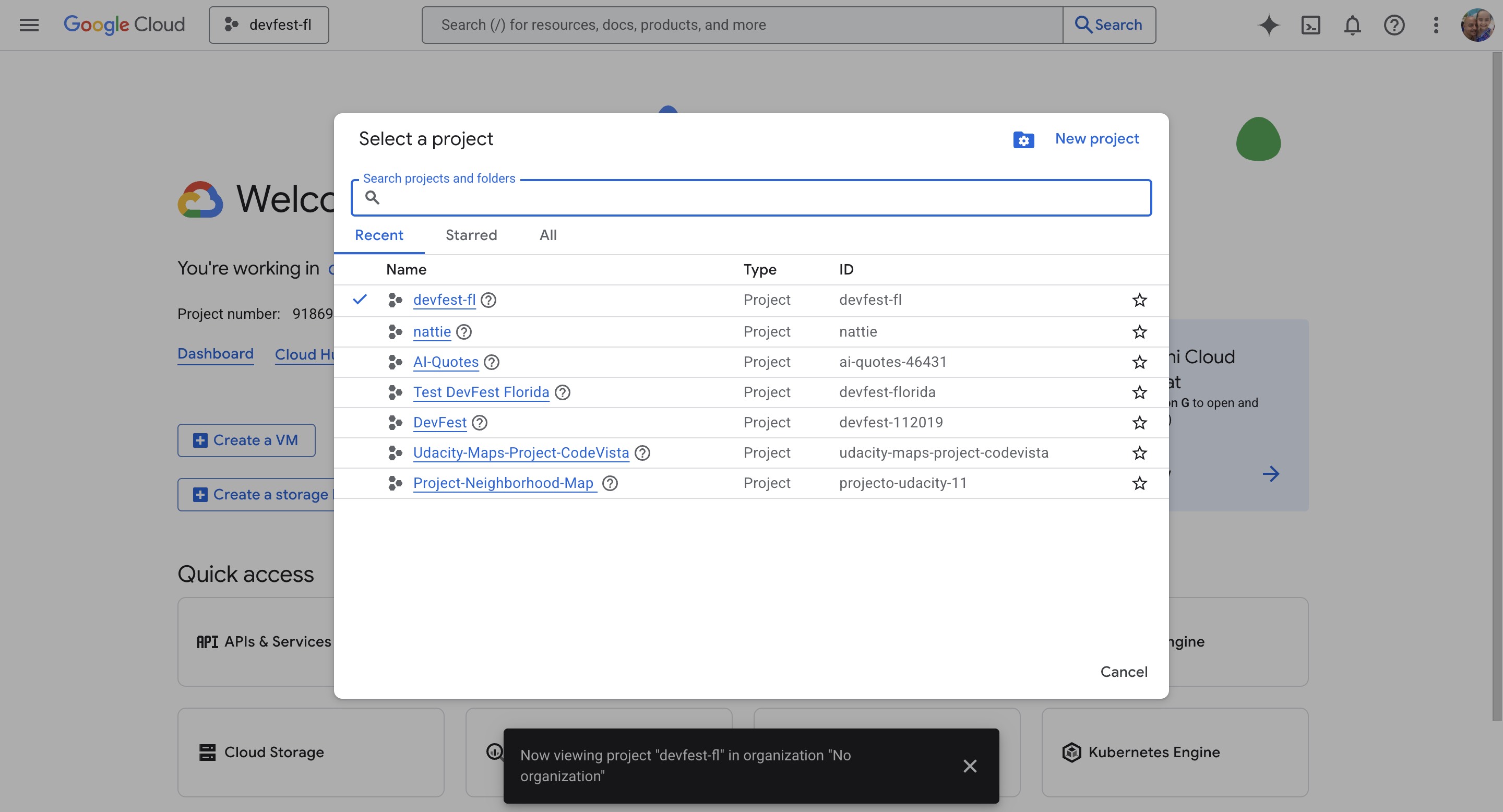Star the nattie project

coord(1139,332)
